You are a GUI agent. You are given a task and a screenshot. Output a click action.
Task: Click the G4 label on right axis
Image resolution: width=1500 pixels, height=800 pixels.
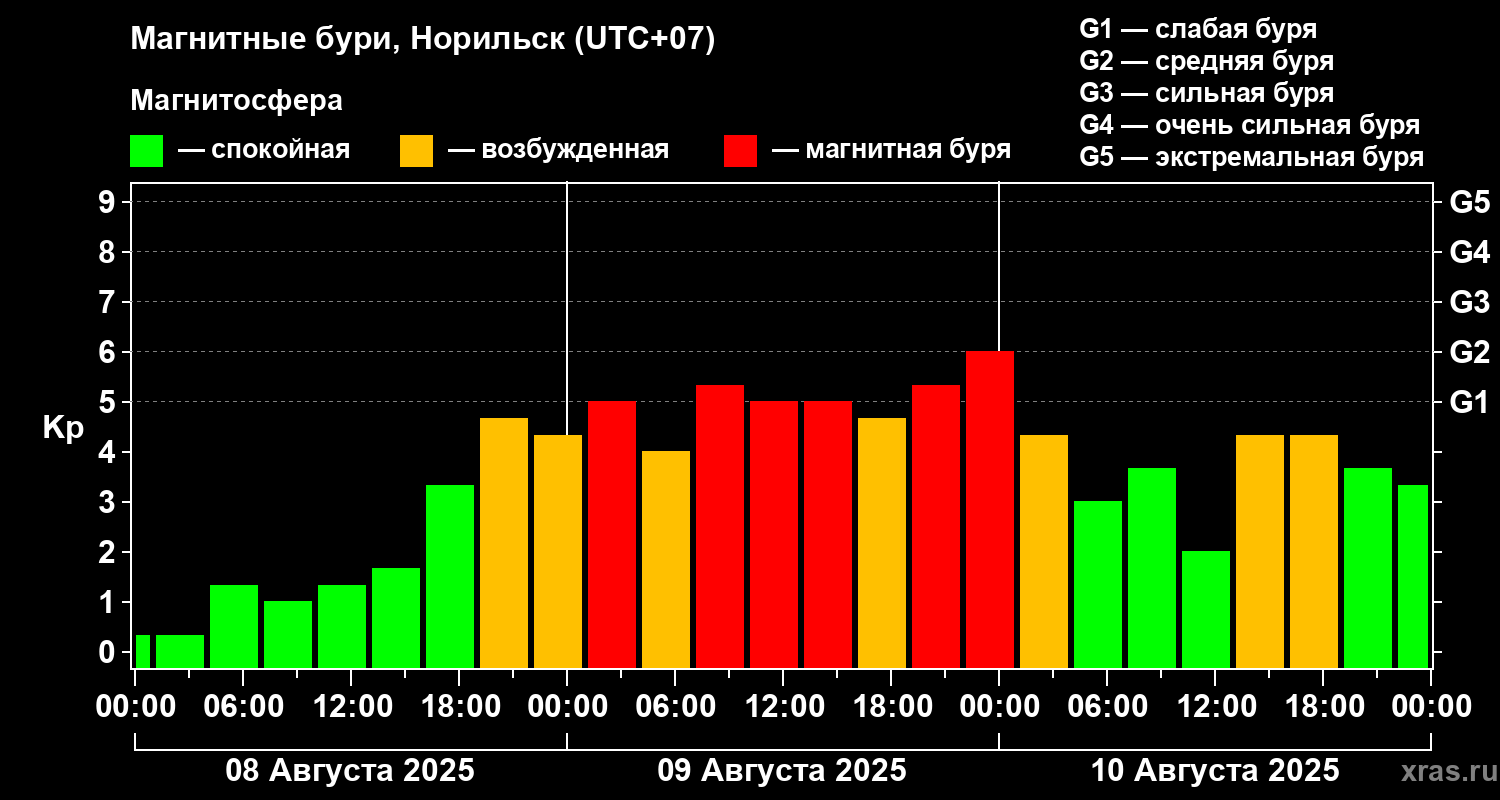pos(1469,252)
